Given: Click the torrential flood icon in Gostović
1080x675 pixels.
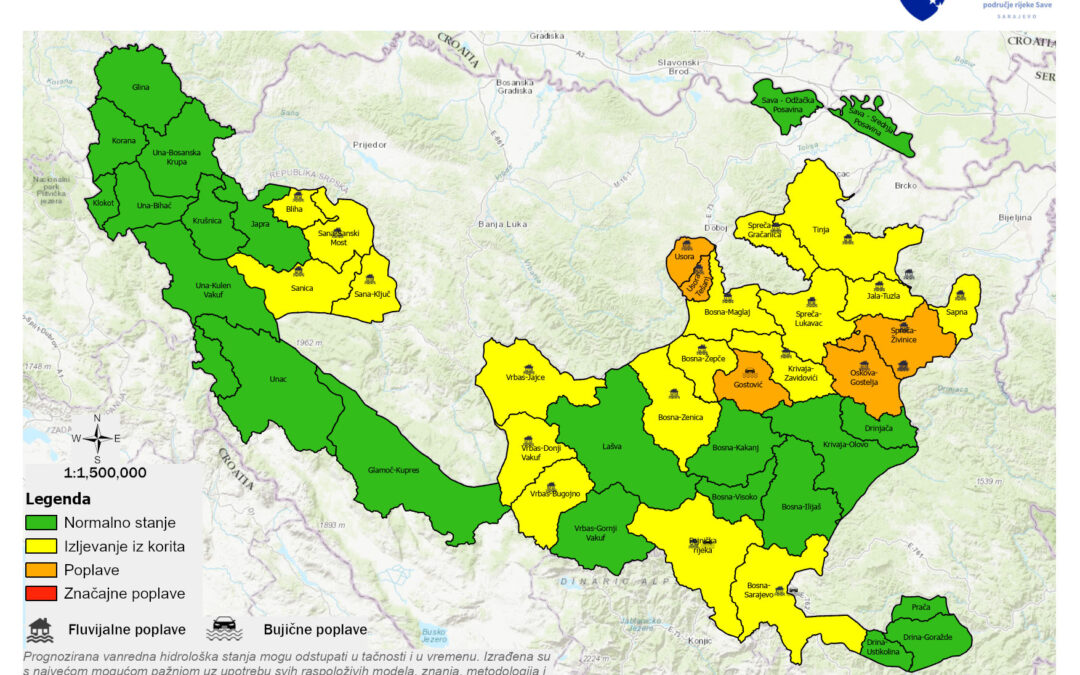Looking at the screenshot, I should [x=750, y=373].
